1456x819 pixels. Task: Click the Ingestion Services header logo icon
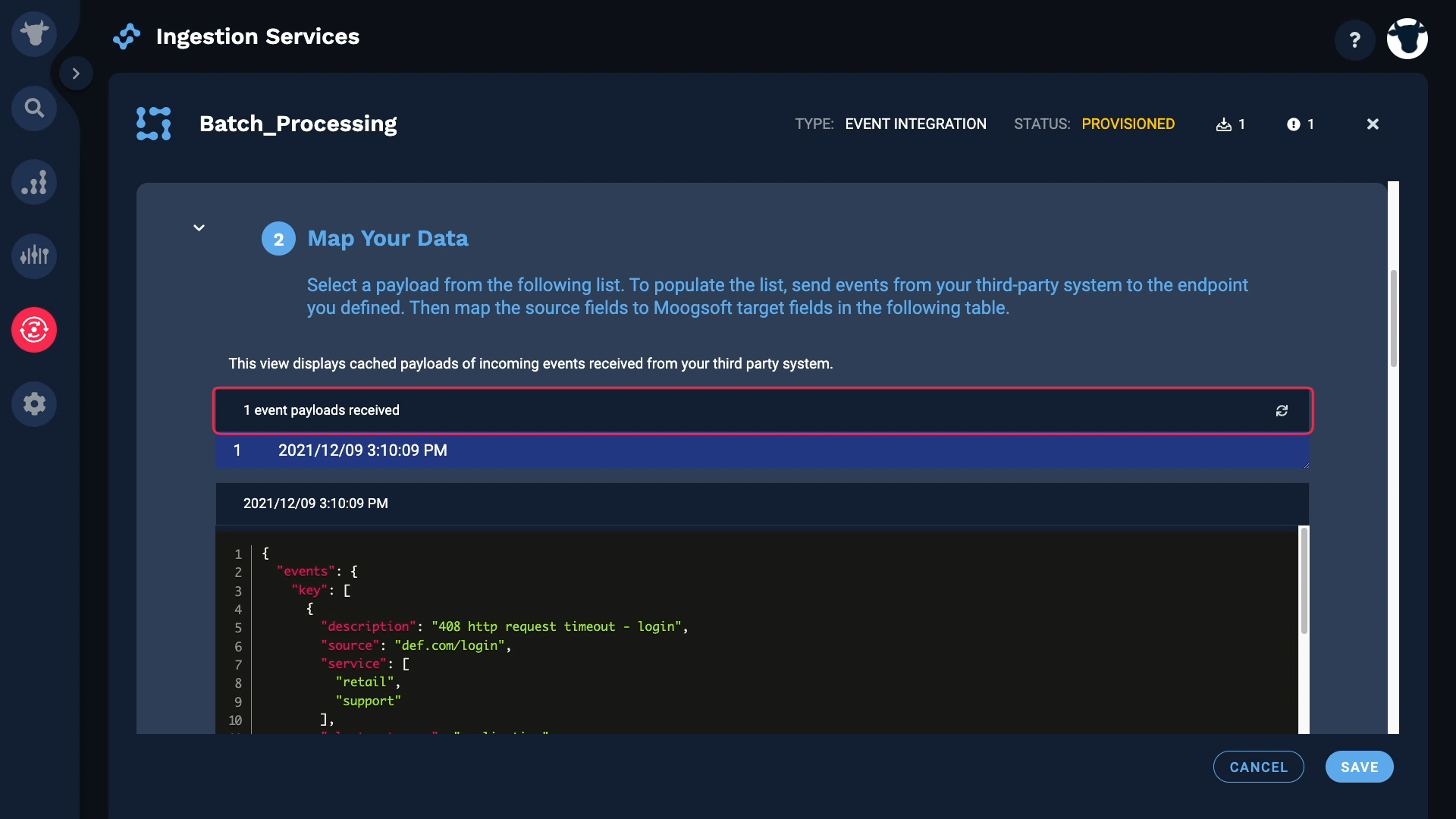[127, 36]
